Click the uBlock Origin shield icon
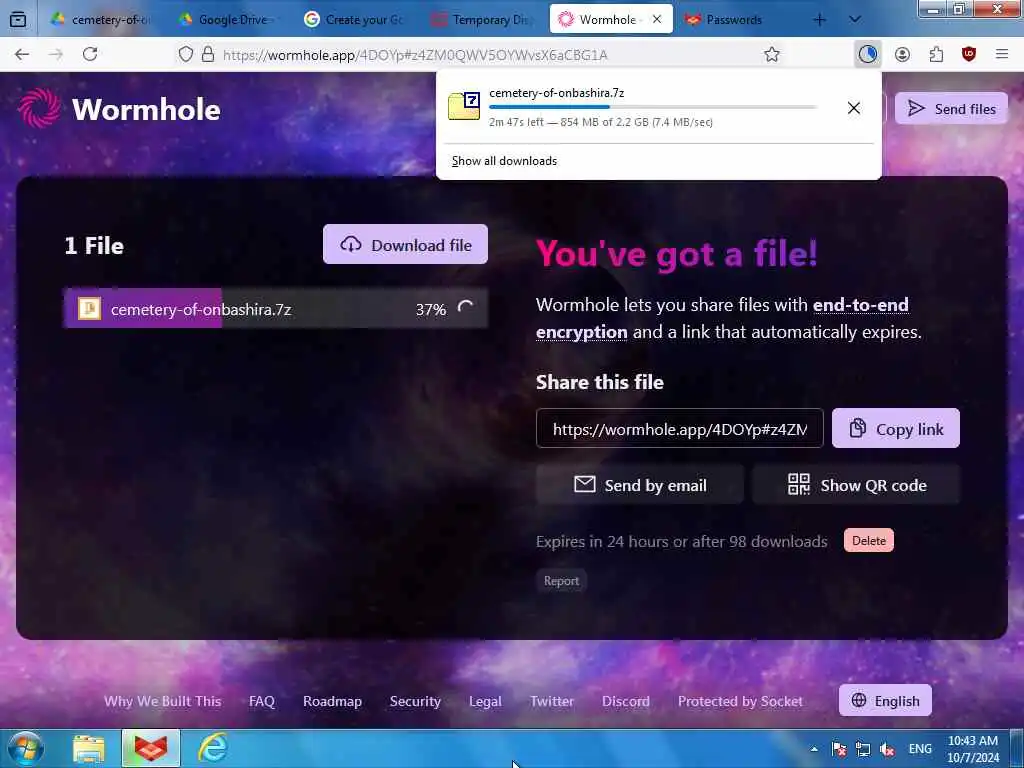This screenshot has height=768, width=1024. point(969,54)
